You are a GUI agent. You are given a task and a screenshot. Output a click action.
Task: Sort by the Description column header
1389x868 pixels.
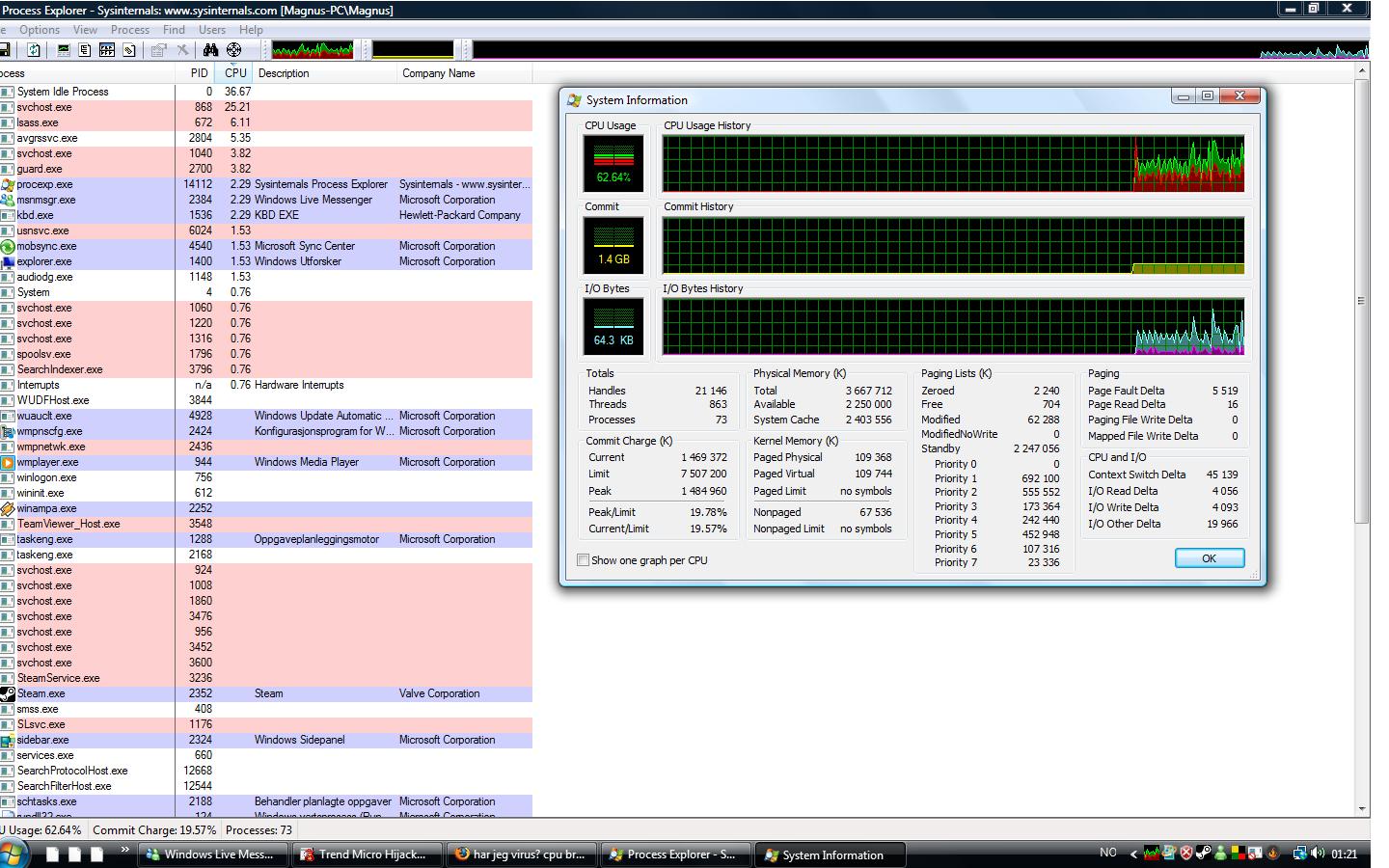[x=326, y=73]
